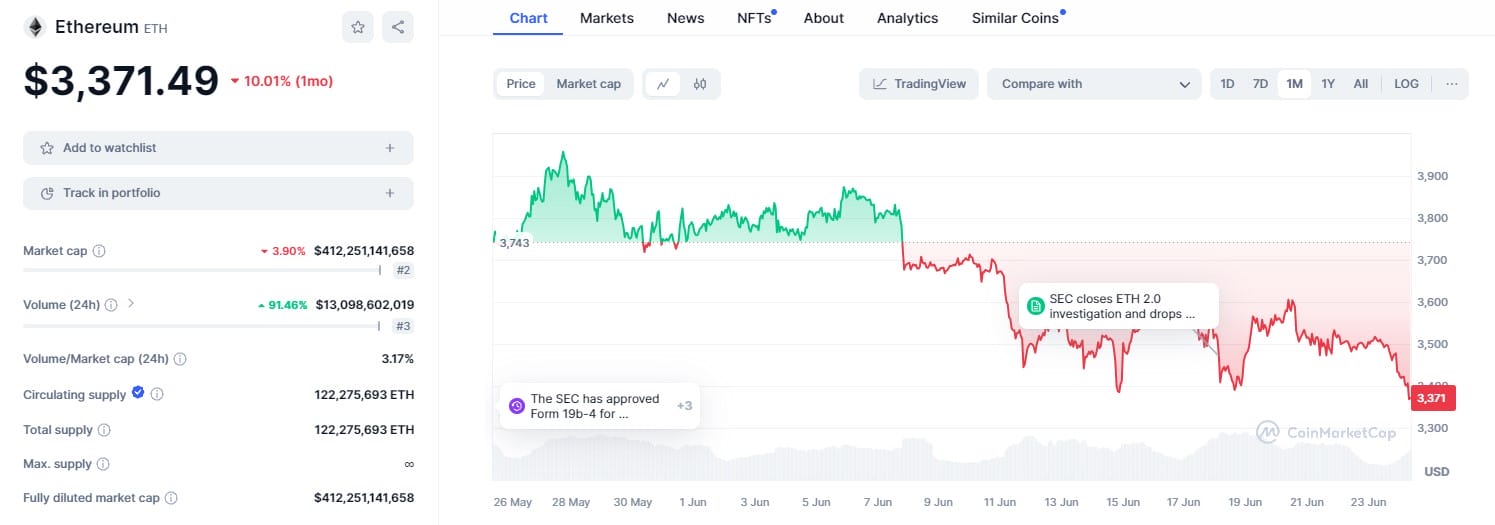Click the star favorite icon
This screenshot has width=1495, height=525.
tap(358, 27)
